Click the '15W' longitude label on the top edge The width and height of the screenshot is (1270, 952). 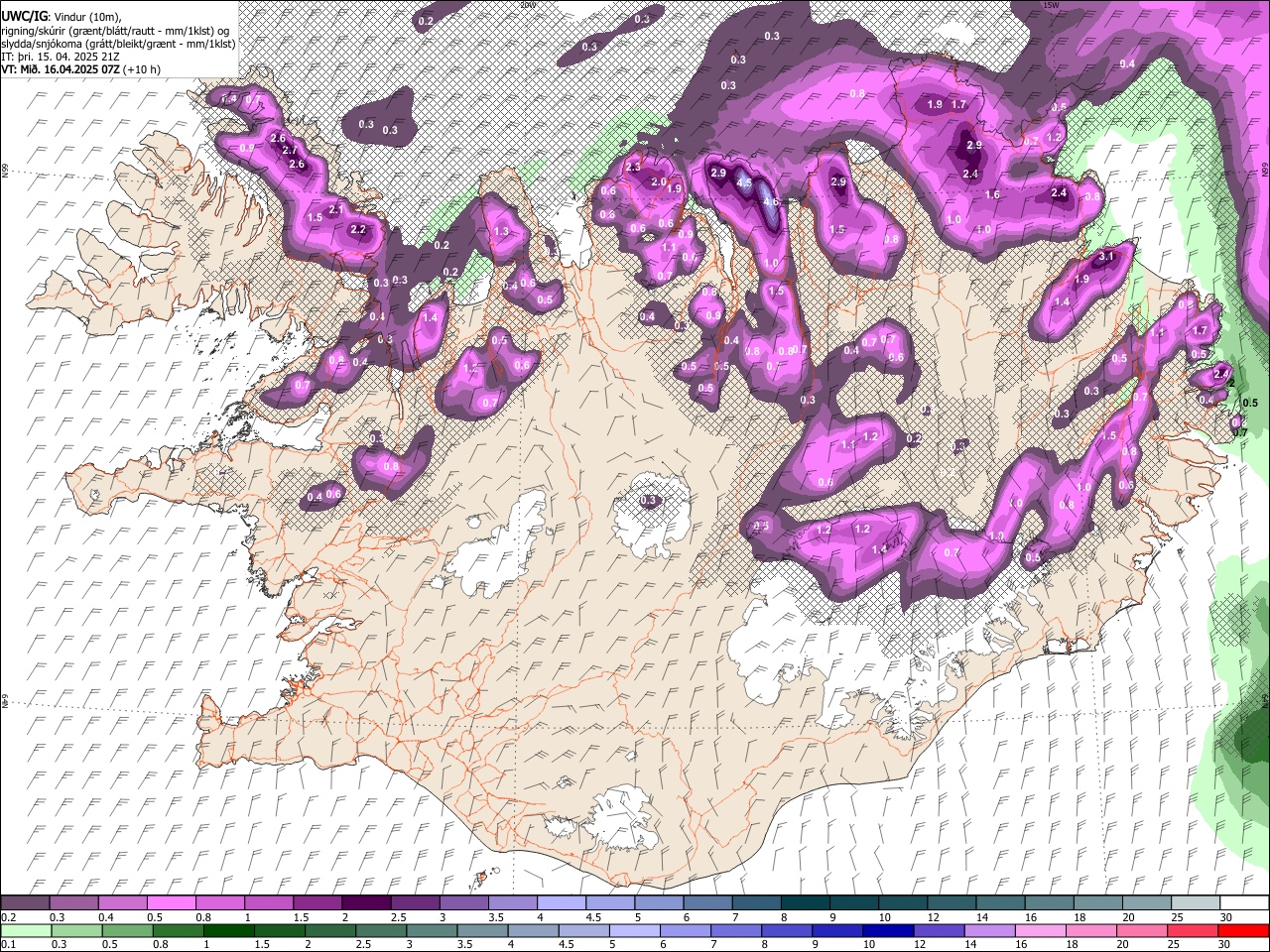(1052, 5)
